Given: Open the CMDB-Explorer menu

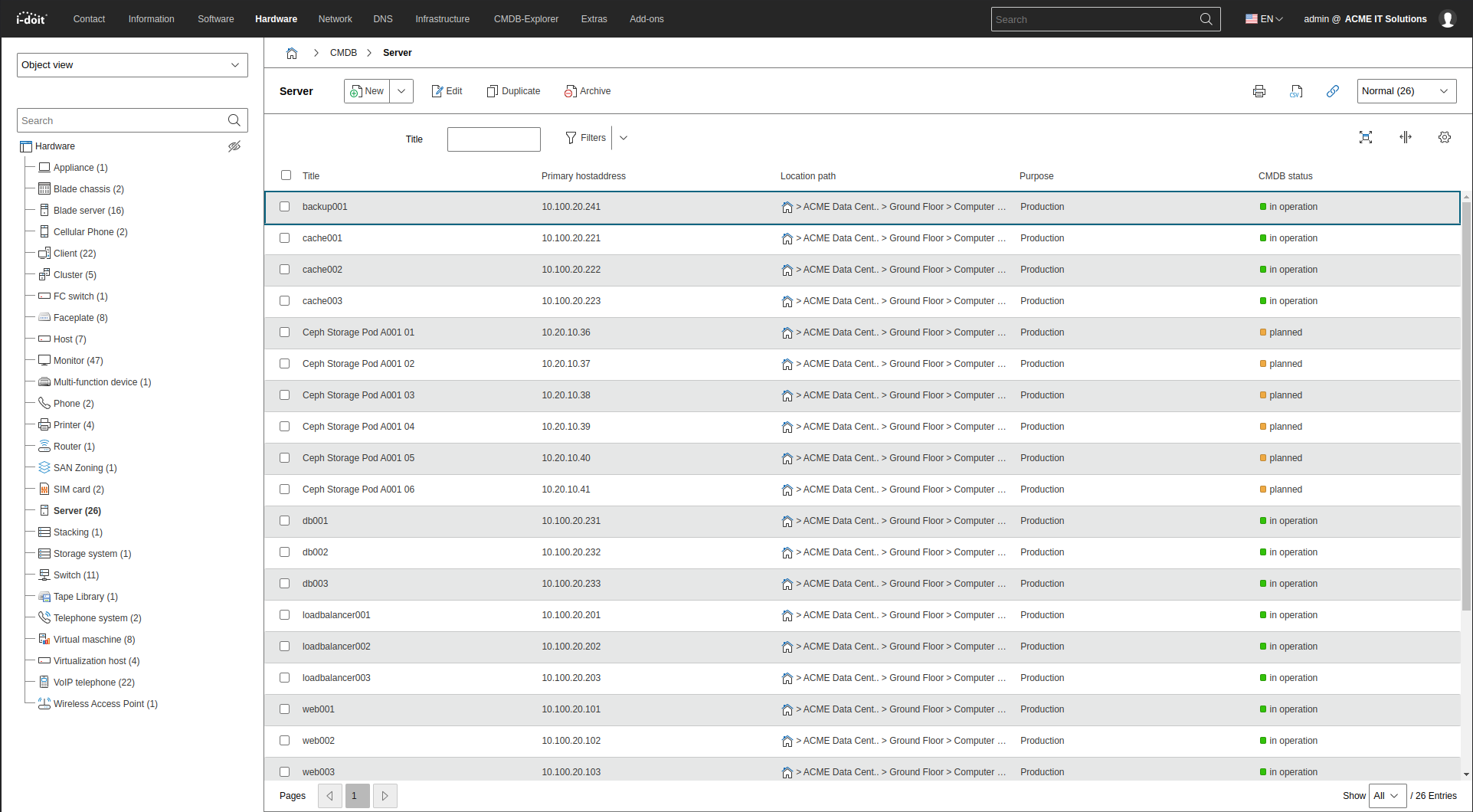Looking at the screenshot, I should point(526,19).
